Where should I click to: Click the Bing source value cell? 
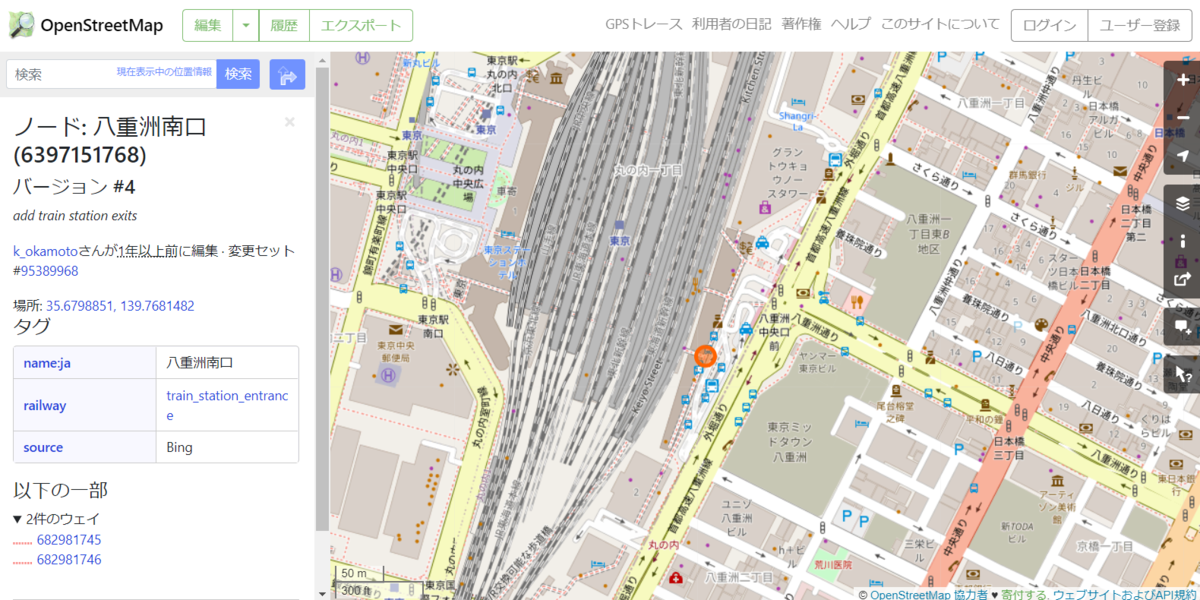click(227, 447)
